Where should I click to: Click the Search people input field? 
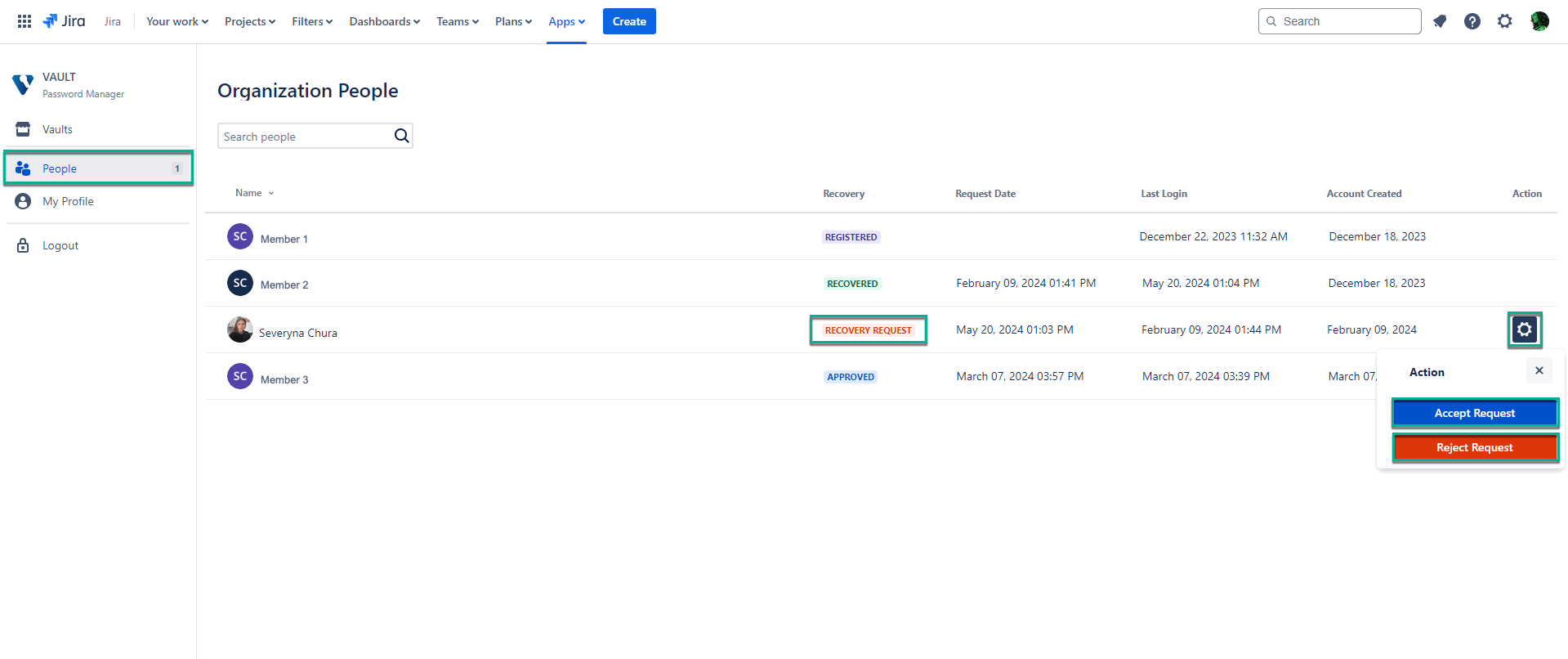[x=304, y=137]
